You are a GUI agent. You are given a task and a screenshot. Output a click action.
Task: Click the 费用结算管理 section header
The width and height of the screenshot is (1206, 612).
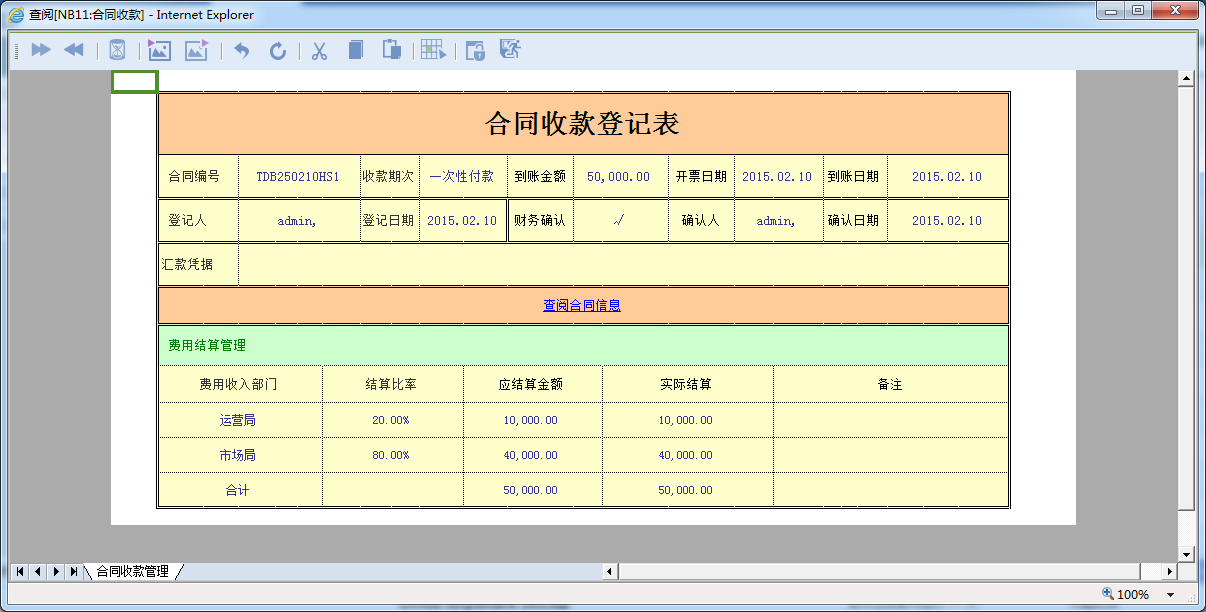pyautogui.click(x=583, y=346)
